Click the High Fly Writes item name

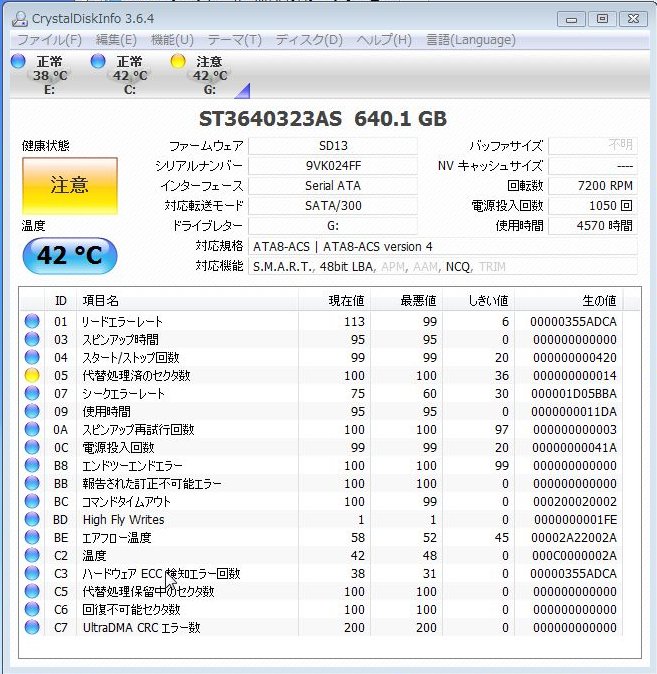(123, 520)
